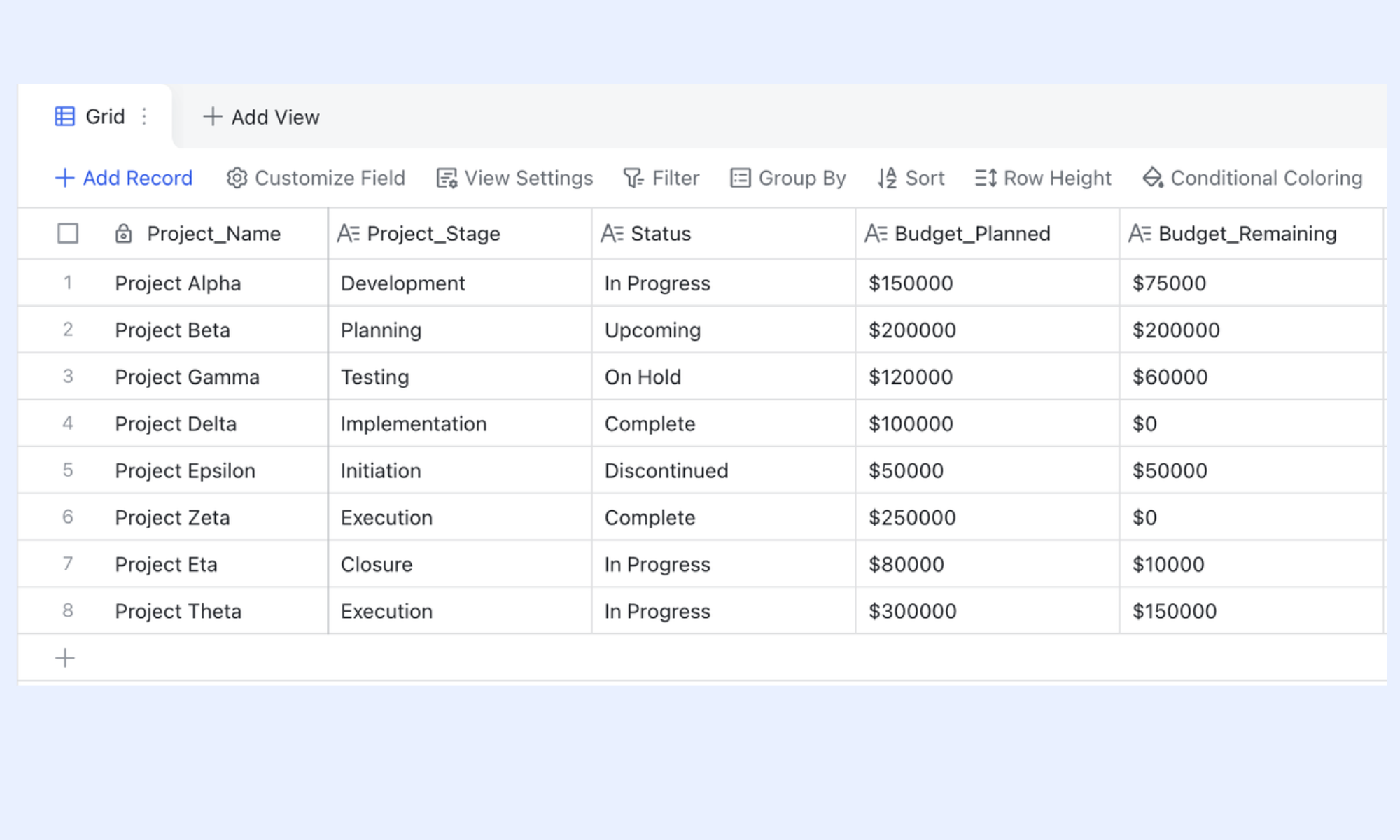Open the Grid tab options menu (three dots)
Viewport: 1400px width, 840px height.
click(x=144, y=116)
